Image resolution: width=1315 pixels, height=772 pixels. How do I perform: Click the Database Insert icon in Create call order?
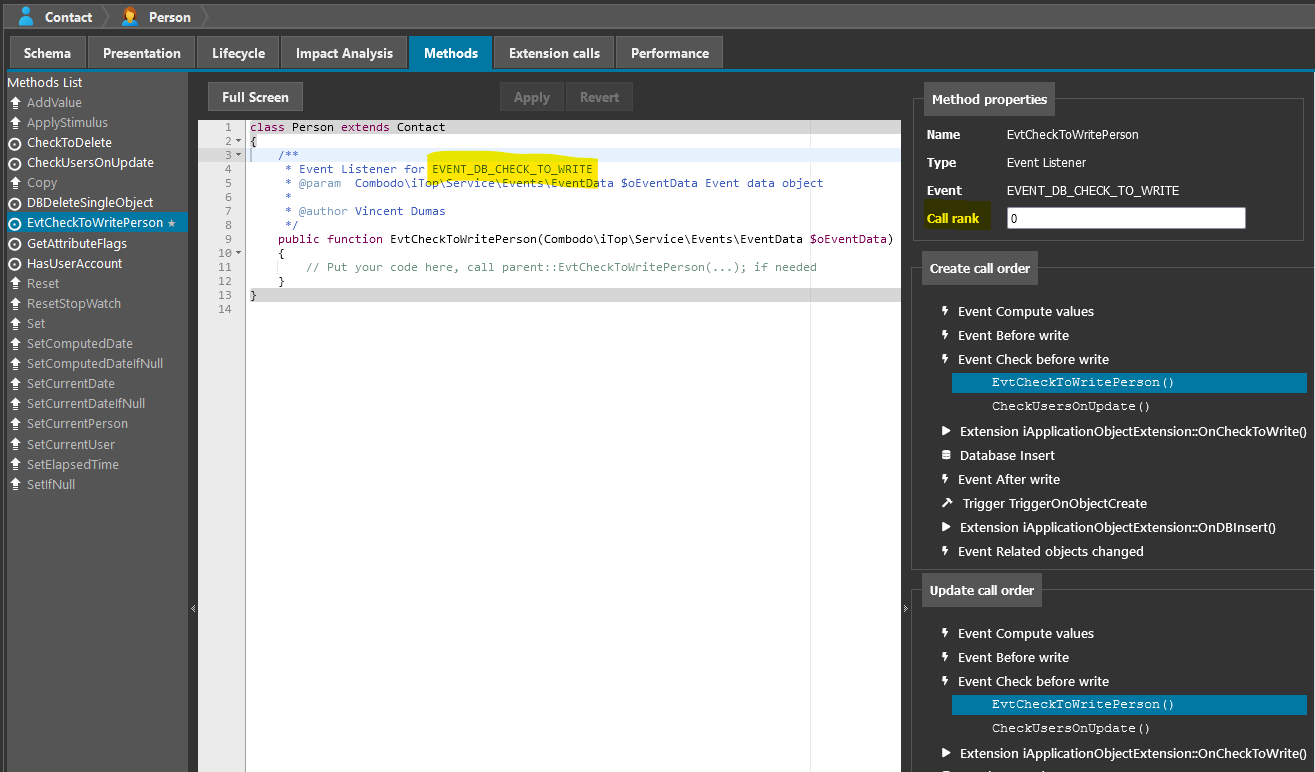(x=946, y=455)
